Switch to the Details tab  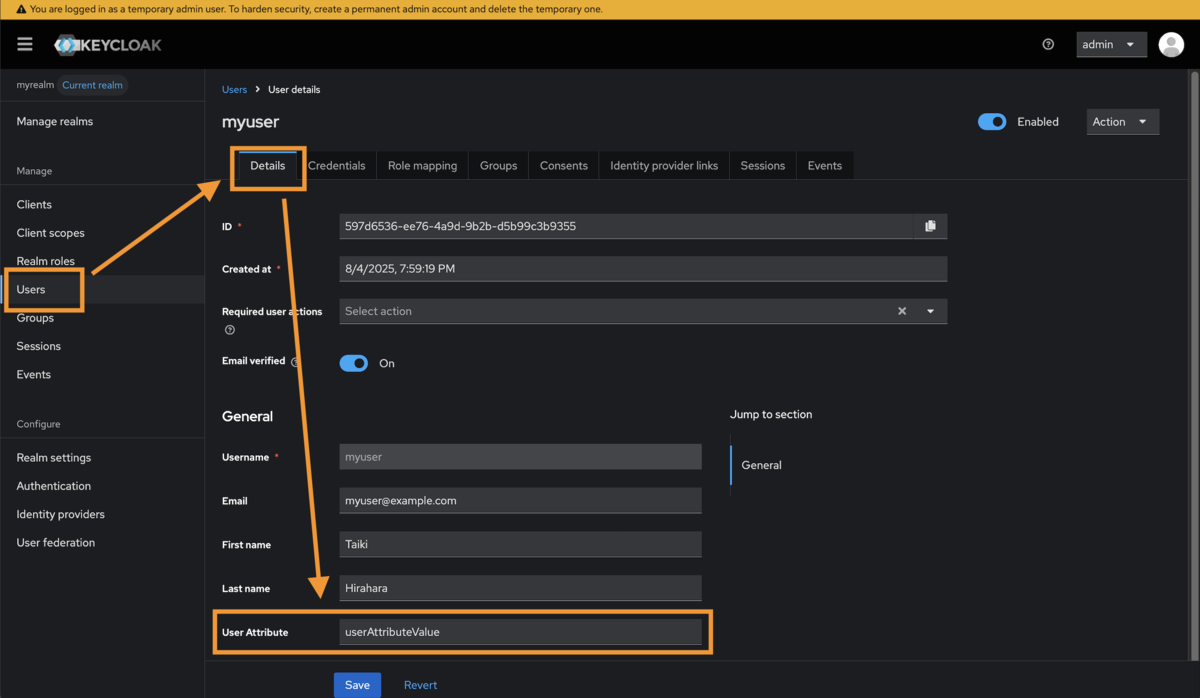(x=268, y=166)
